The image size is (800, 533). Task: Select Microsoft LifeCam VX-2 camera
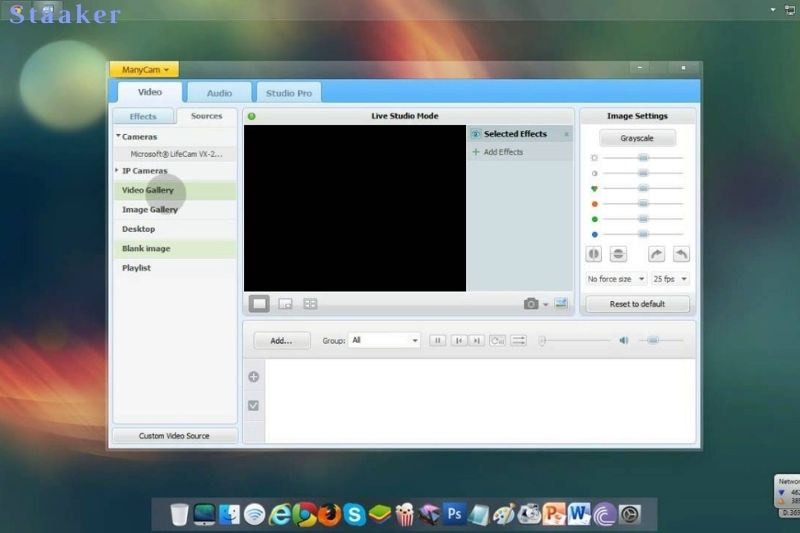(176, 154)
